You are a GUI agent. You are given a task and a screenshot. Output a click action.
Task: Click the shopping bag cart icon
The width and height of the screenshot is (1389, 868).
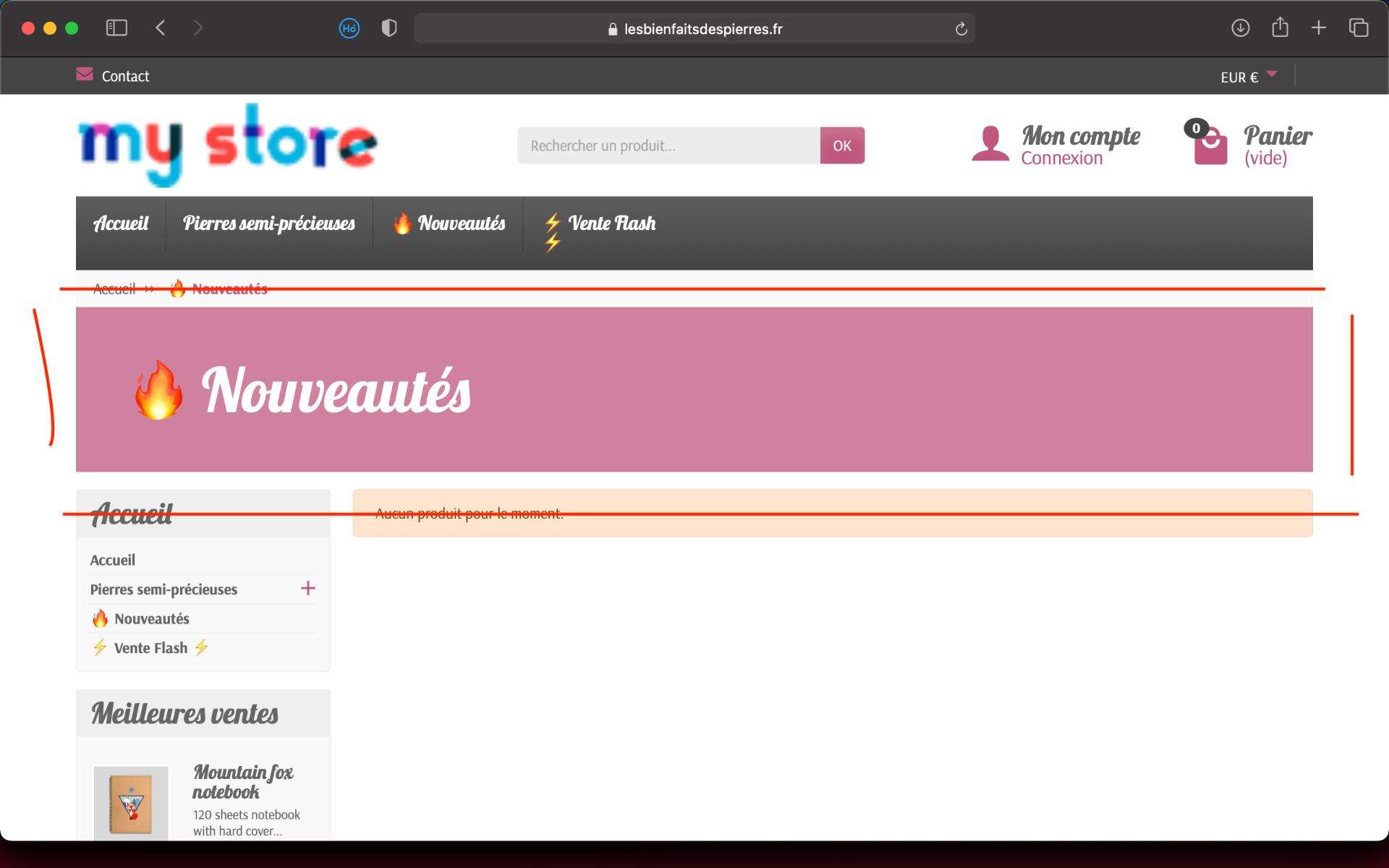[x=1210, y=145]
